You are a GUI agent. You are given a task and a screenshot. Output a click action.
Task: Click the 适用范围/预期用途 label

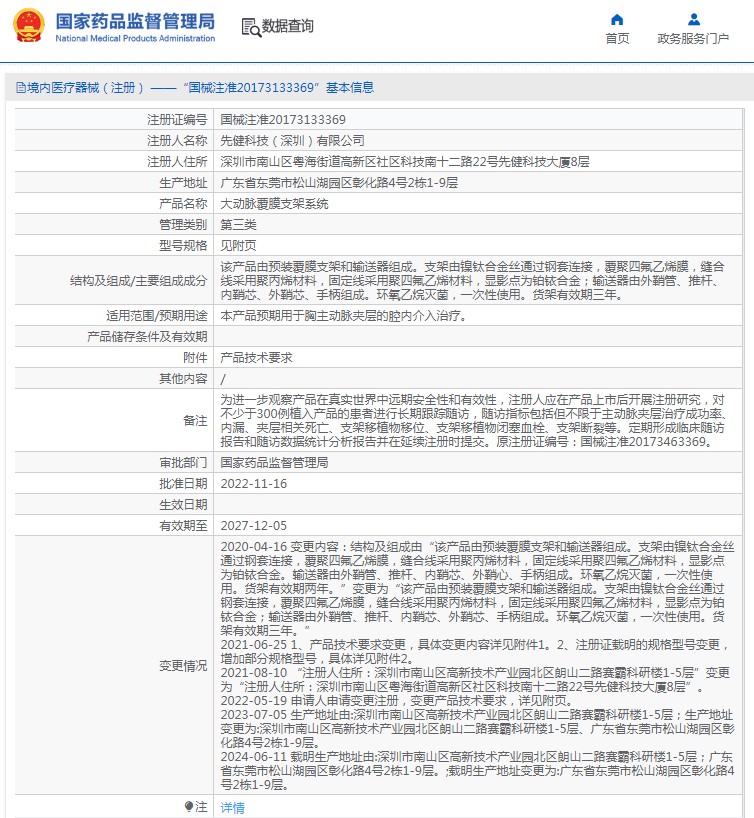pos(157,316)
